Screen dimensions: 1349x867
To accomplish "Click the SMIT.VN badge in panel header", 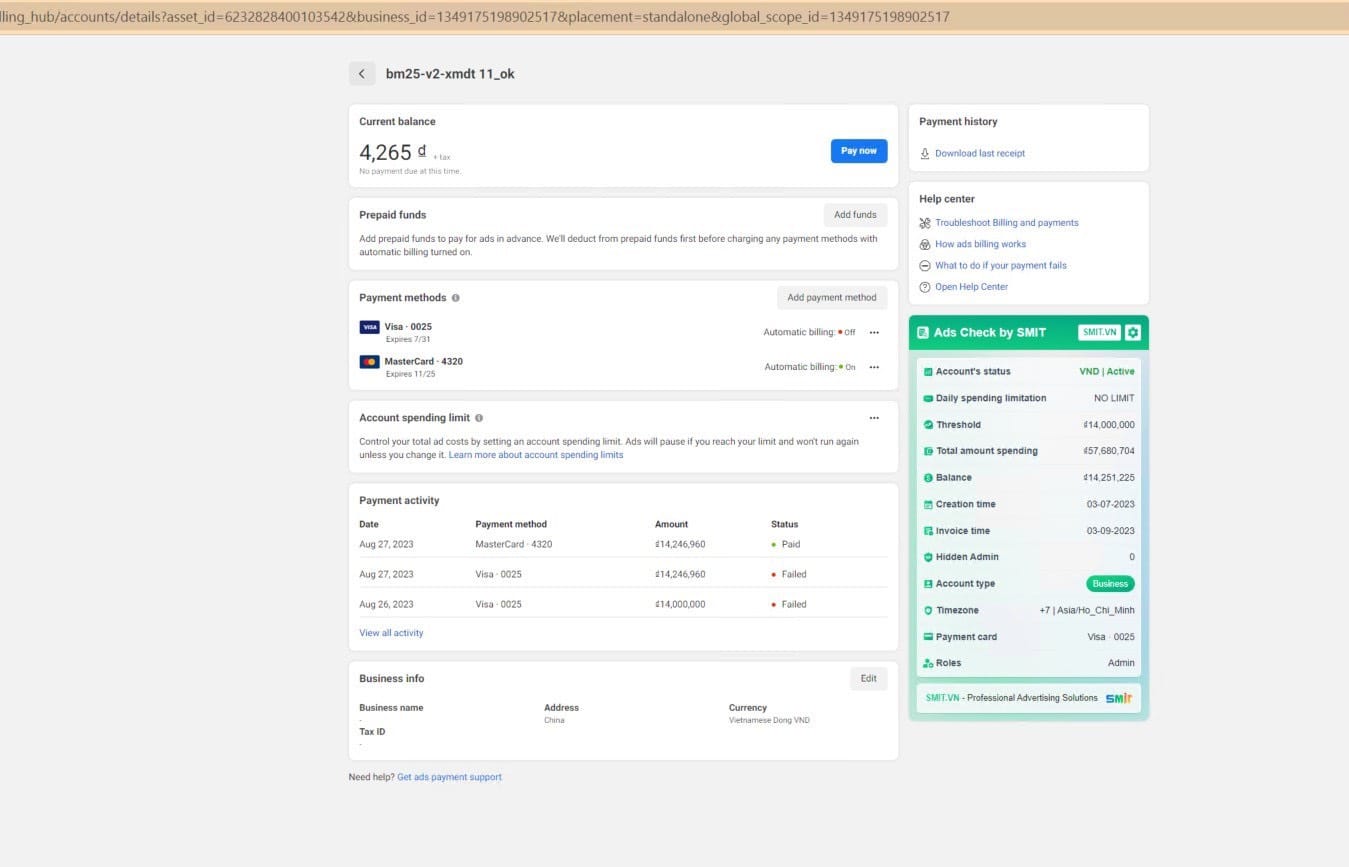I will [x=1098, y=332].
